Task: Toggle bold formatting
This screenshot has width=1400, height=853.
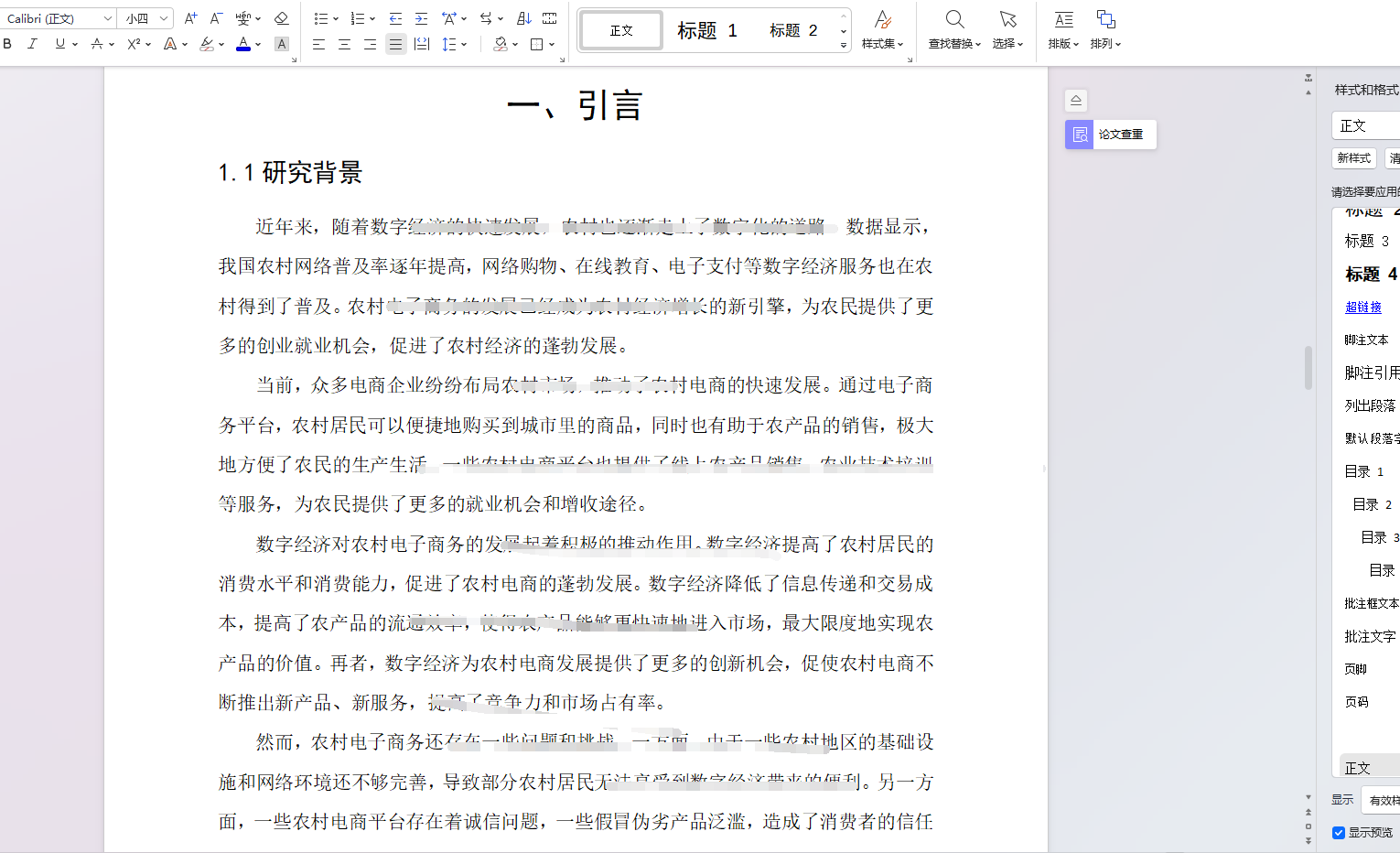Action: pos(8,44)
